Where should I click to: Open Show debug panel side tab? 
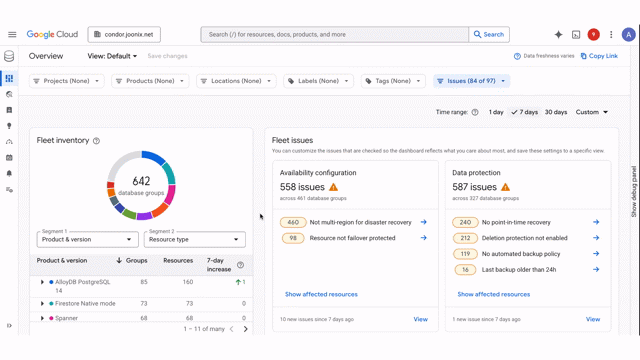pos(633,191)
